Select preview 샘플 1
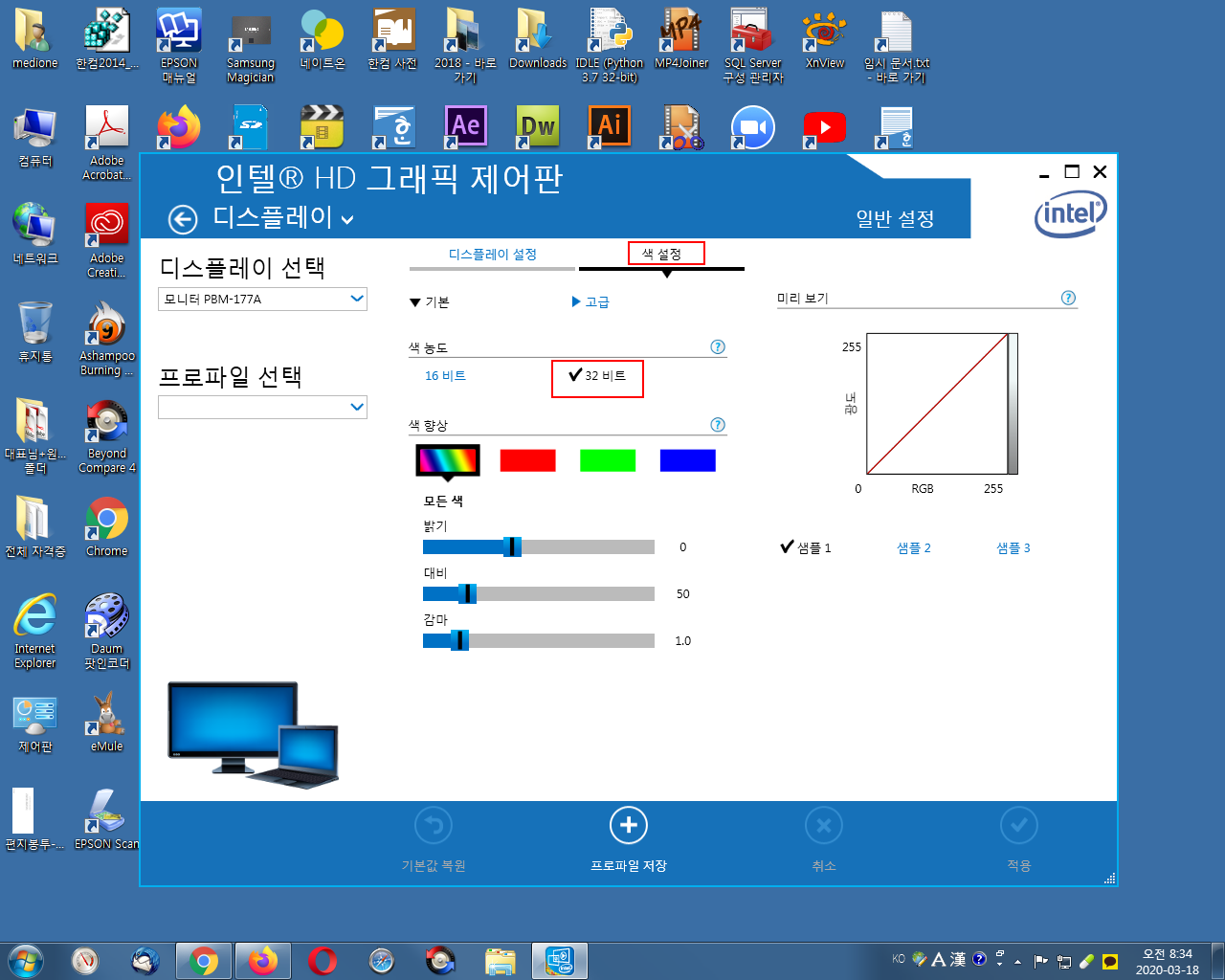1225x980 pixels. pyautogui.click(x=805, y=547)
